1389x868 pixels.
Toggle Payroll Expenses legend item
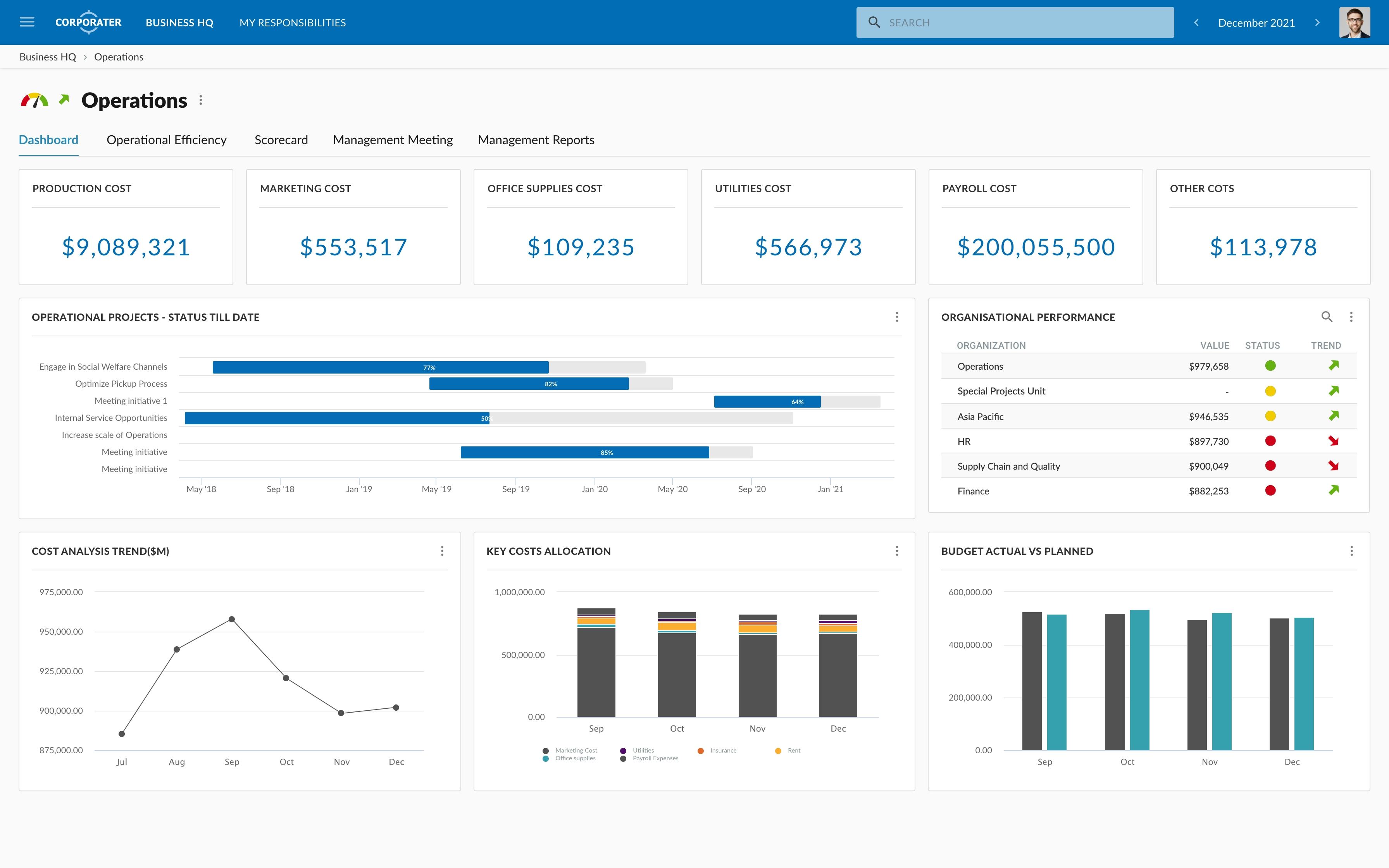(x=654, y=758)
